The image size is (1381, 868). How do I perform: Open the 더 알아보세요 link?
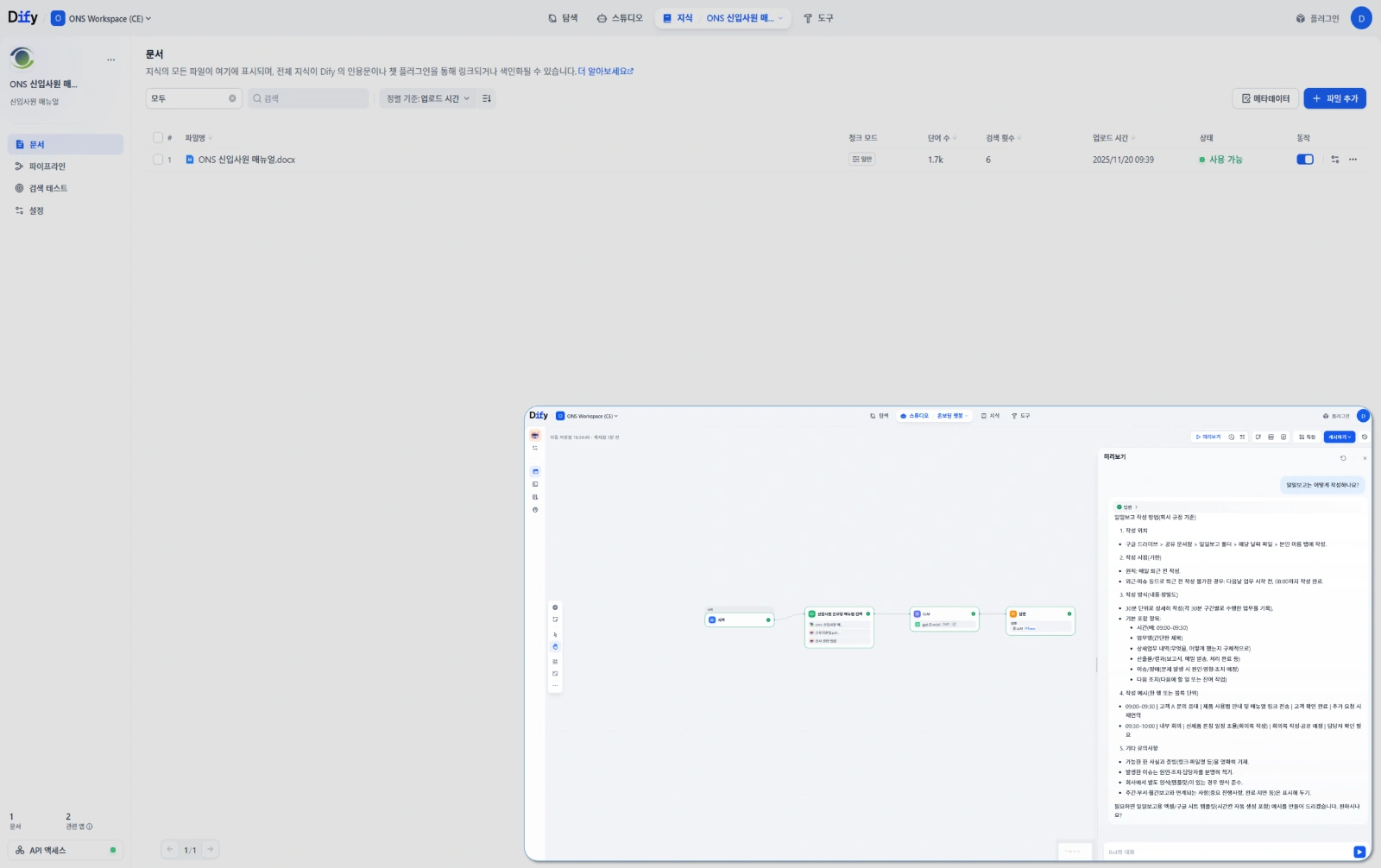(x=605, y=72)
